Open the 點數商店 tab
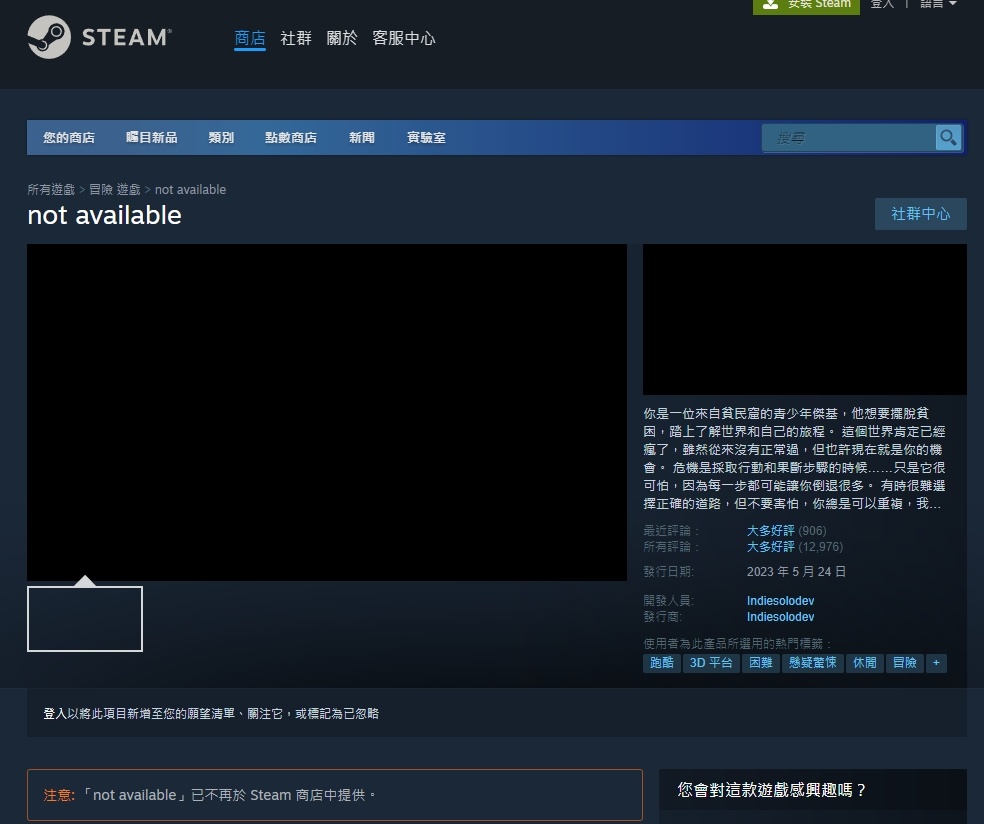 pyautogui.click(x=291, y=137)
